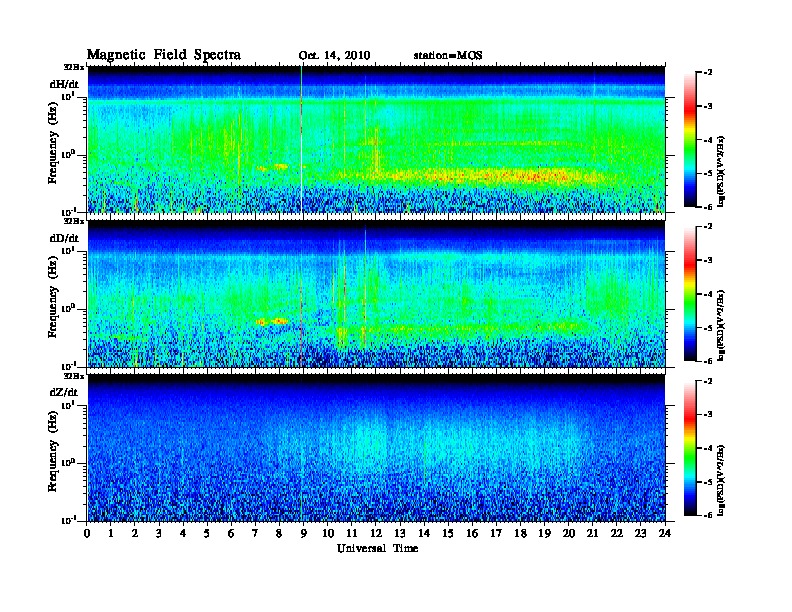This screenshot has width=792, height=612.
Task: Click the 10⁰ frequency tick of dD/dt panel
Action: (x=68, y=309)
